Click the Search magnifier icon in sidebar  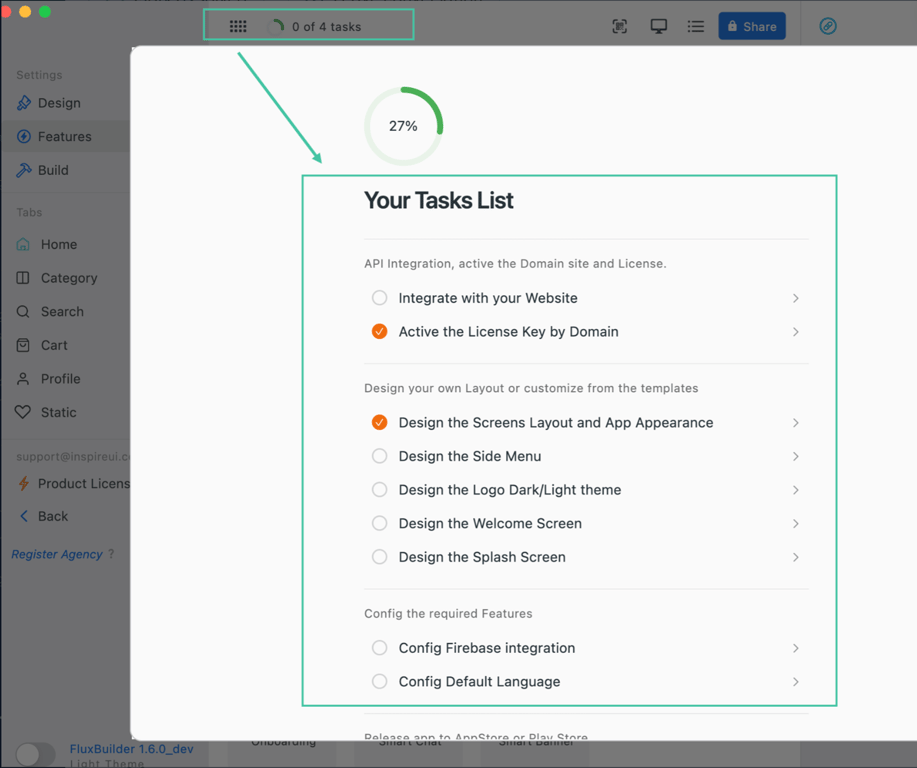[23, 312]
